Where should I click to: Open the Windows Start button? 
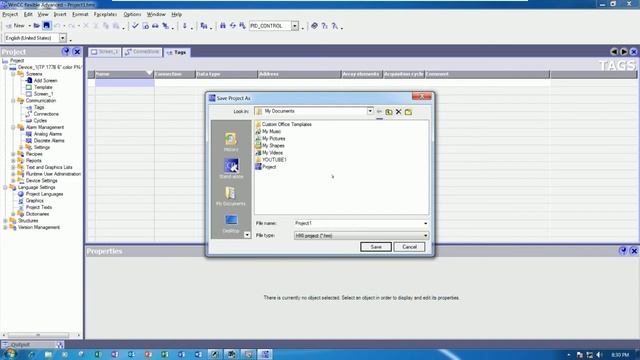coord(10,353)
